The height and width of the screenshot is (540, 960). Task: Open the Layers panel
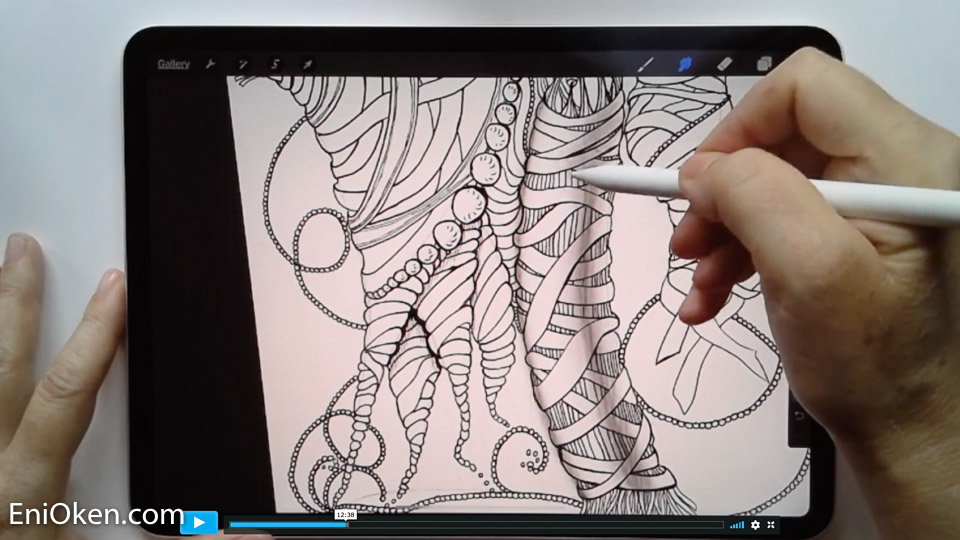[764, 63]
